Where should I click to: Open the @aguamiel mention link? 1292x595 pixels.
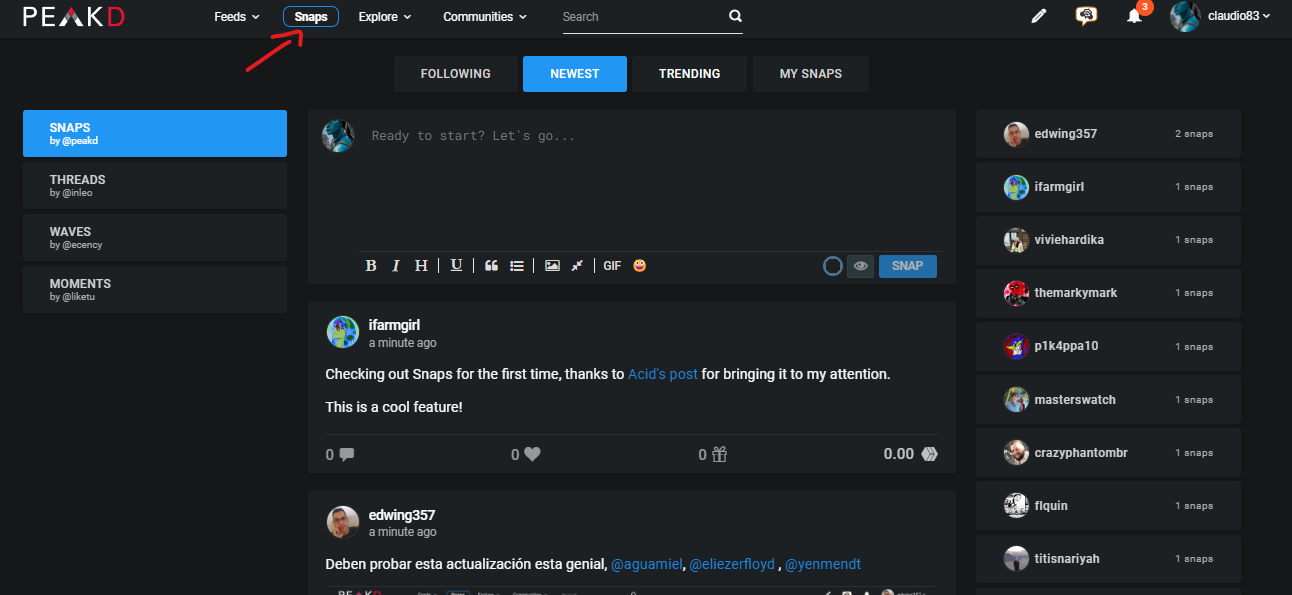pos(647,564)
